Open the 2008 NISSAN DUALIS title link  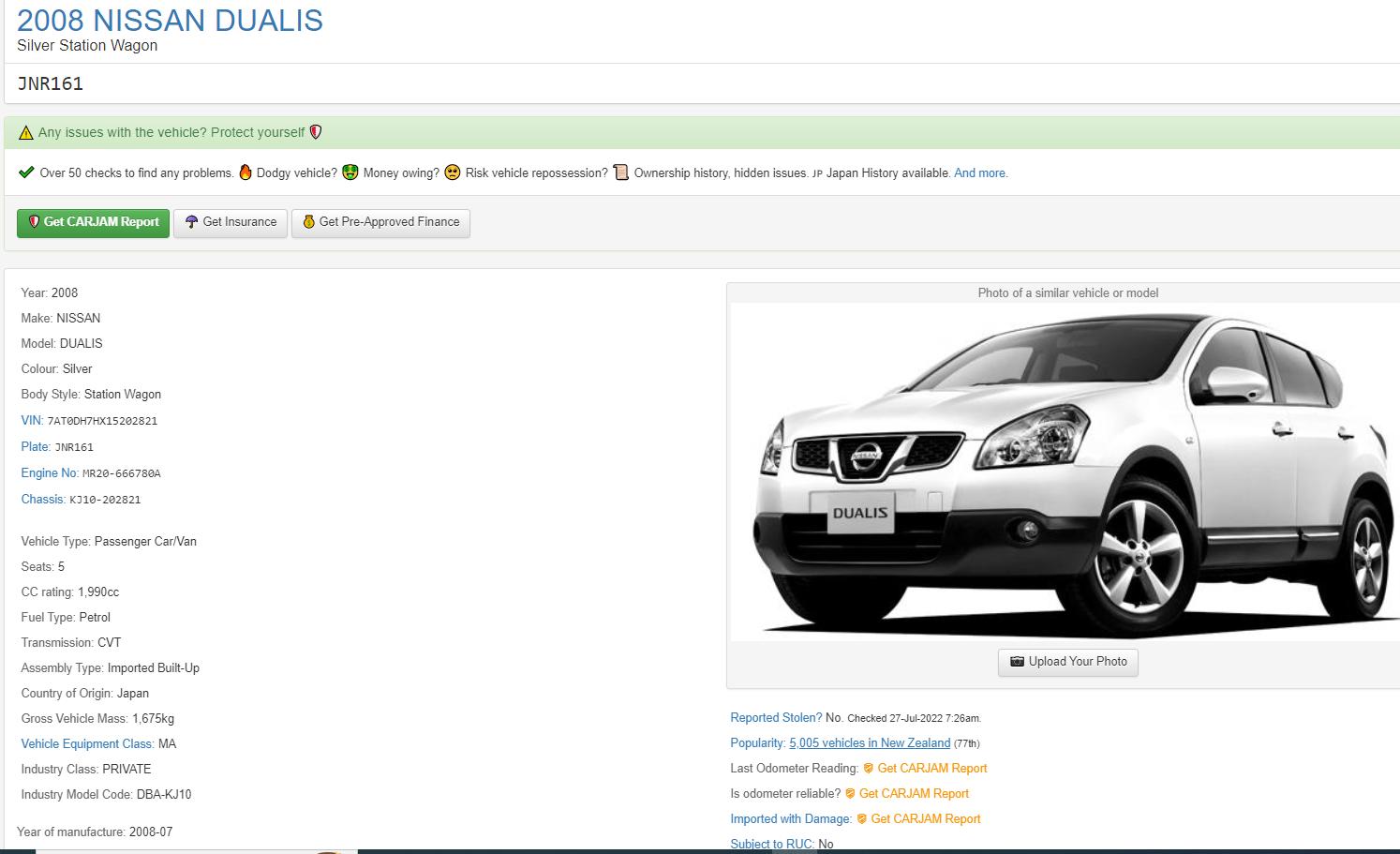point(170,20)
